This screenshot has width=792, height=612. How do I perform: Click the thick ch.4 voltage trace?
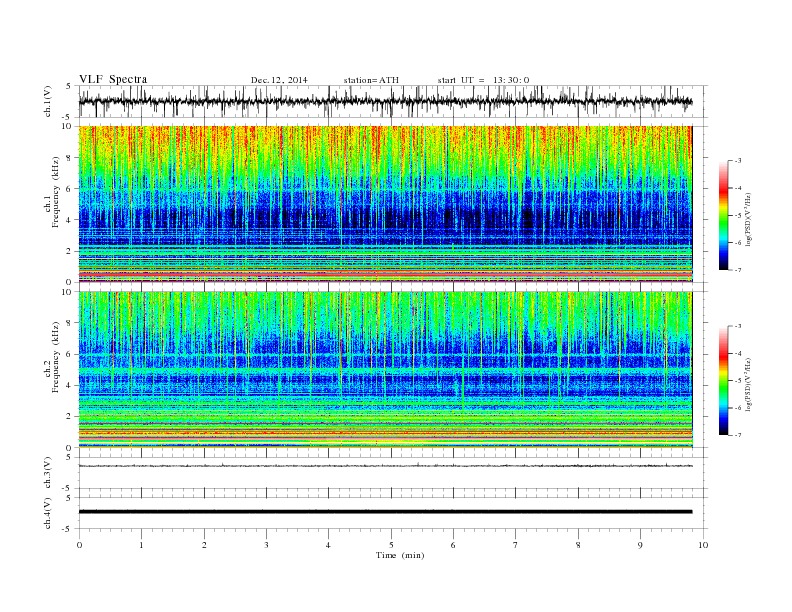(385, 512)
